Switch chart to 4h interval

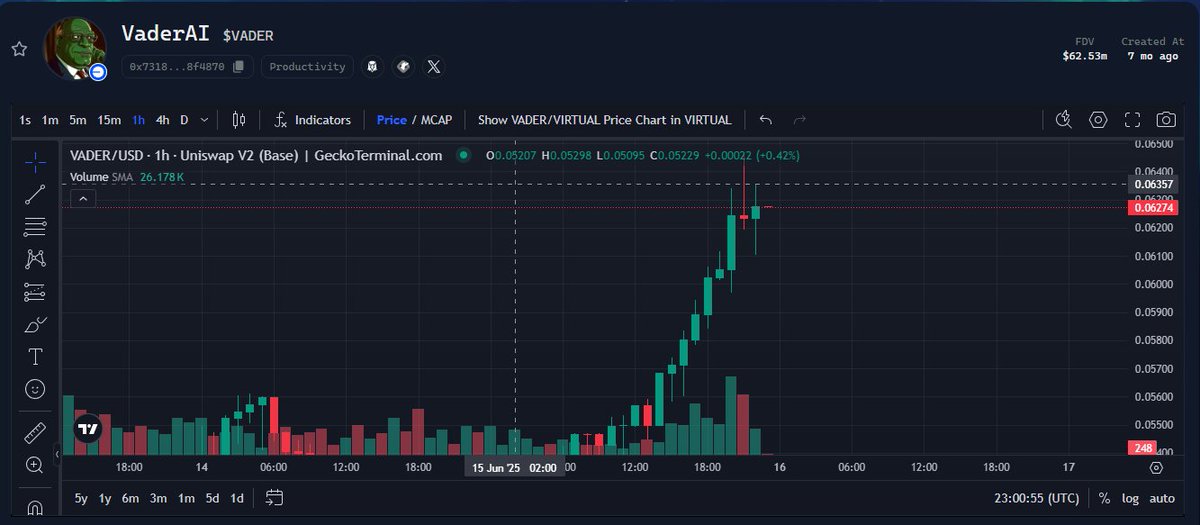[162, 120]
